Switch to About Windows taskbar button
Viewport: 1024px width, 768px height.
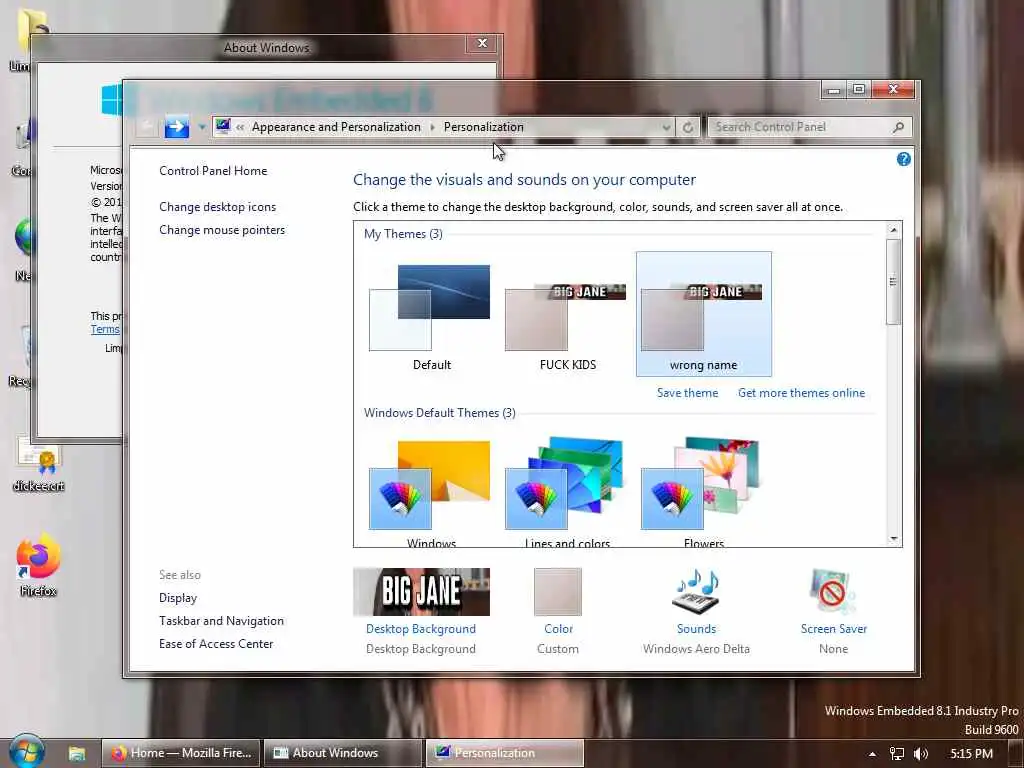[x=342, y=753]
